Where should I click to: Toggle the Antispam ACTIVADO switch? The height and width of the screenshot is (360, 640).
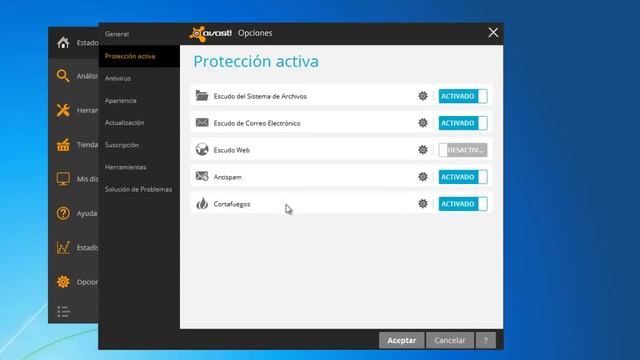(463, 177)
